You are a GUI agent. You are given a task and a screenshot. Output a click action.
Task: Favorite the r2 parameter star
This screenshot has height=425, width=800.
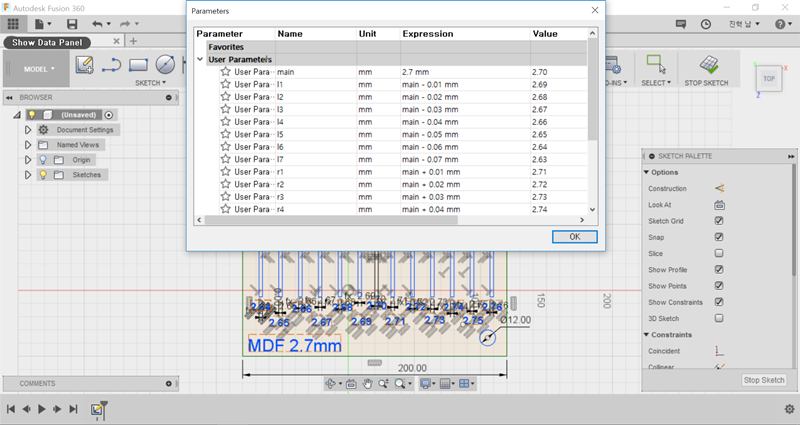tap(226, 184)
